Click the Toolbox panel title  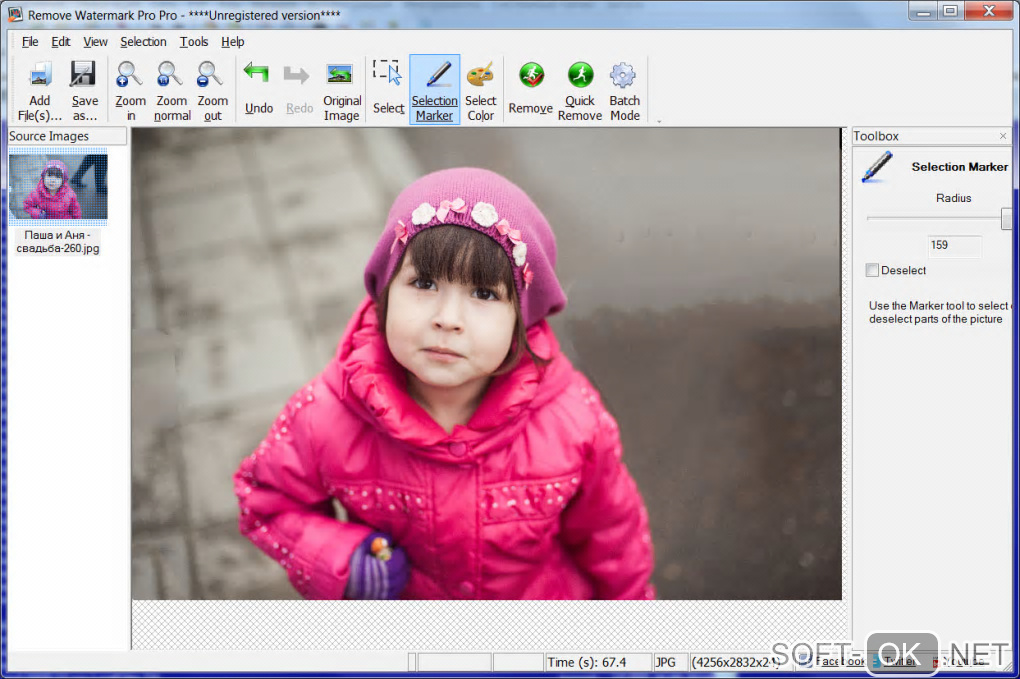coord(876,136)
